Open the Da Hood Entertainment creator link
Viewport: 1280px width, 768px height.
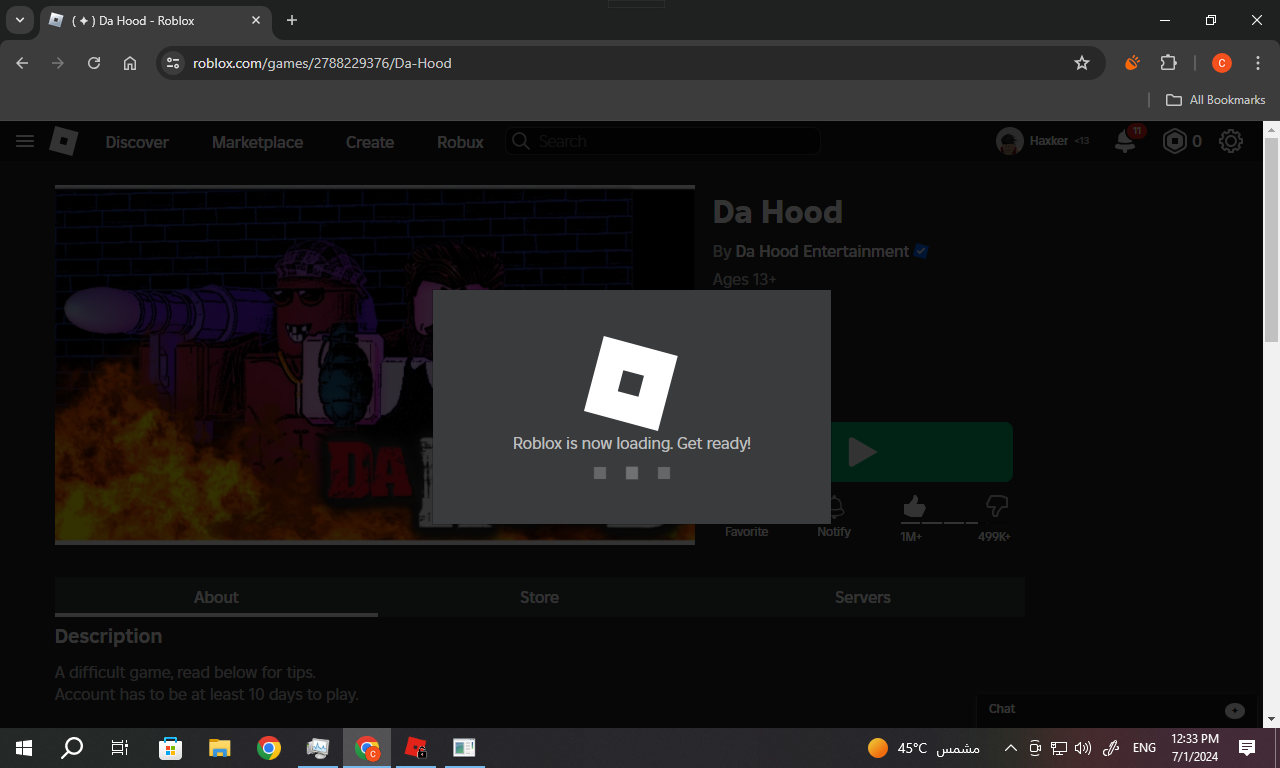822,251
